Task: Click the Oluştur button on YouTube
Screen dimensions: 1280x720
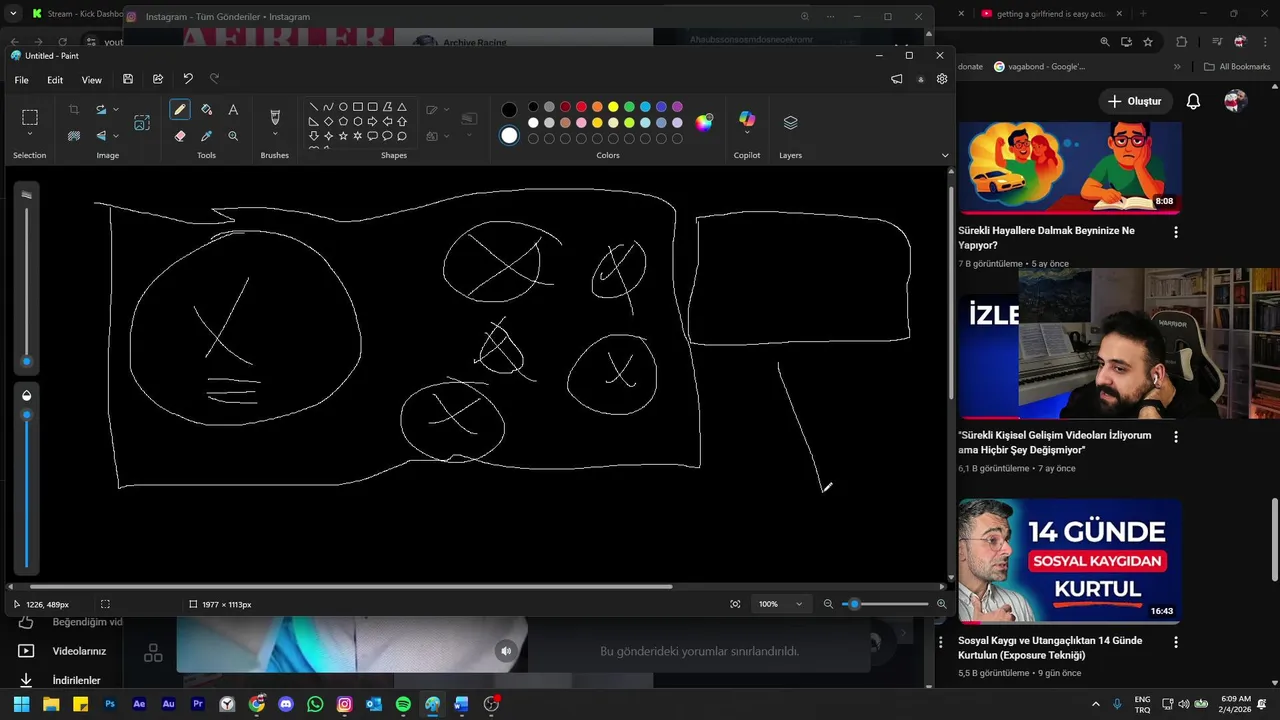Action: point(1135,101)
